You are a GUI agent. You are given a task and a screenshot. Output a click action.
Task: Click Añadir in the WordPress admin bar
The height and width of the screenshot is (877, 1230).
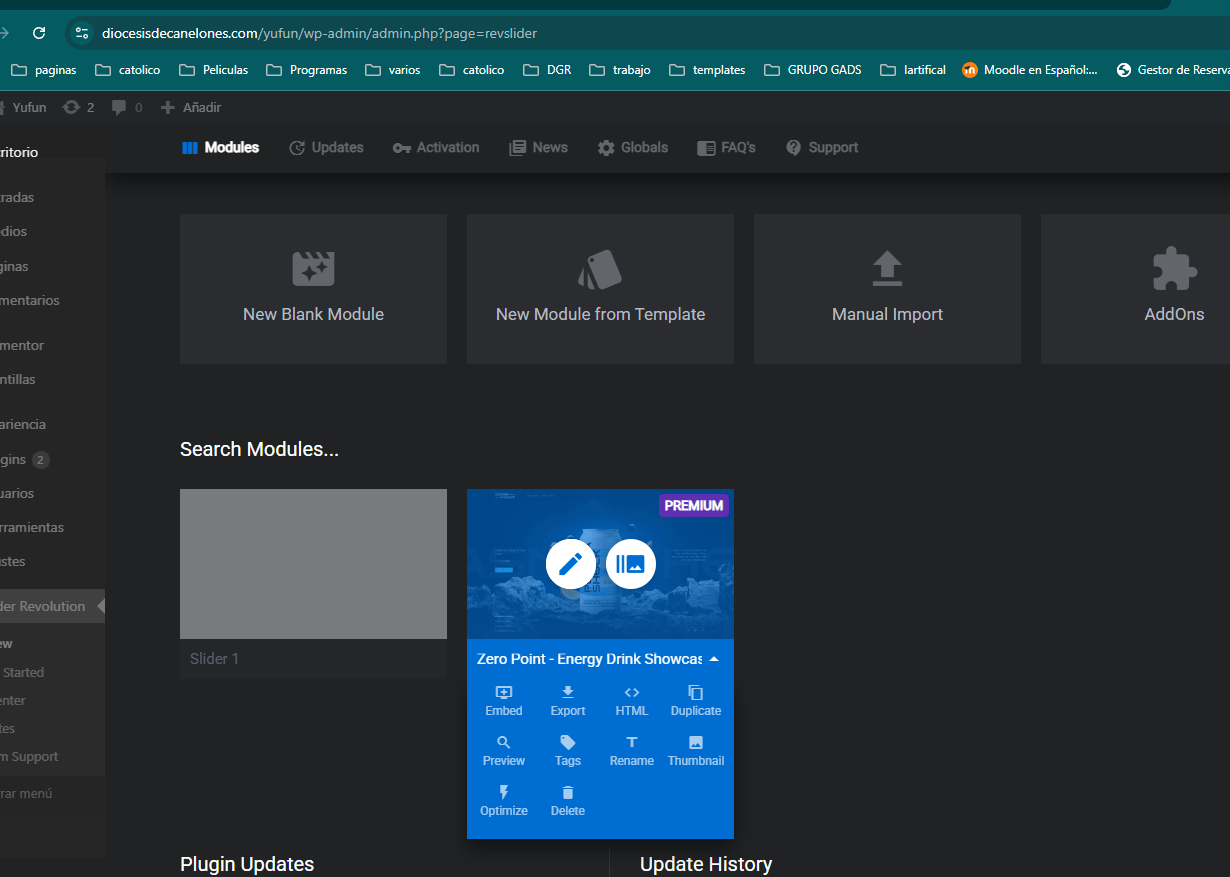pos(191,107)
